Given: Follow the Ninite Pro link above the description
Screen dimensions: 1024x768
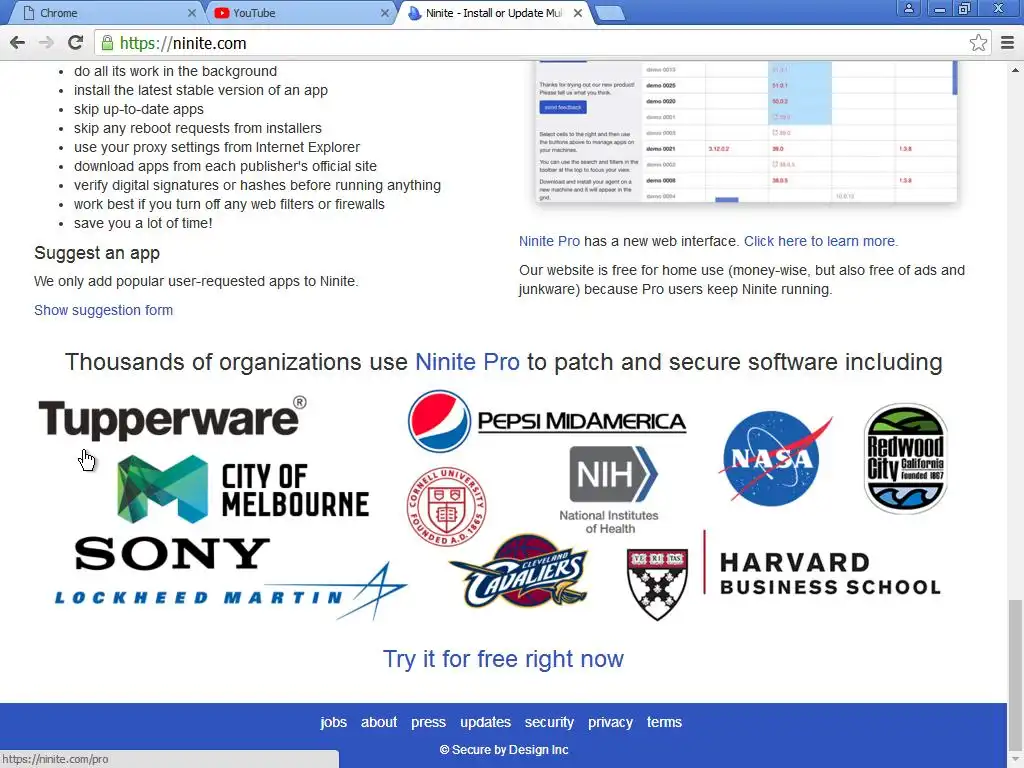Looking at the screenshot, I should pos(549,241).
